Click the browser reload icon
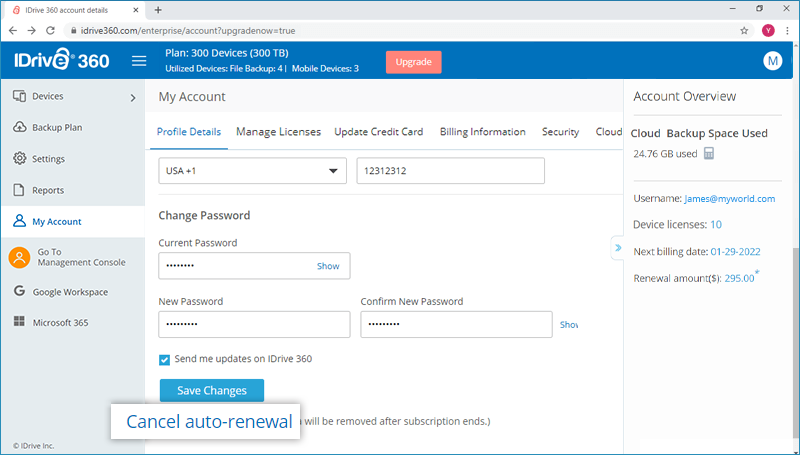 tap(50, 31)
